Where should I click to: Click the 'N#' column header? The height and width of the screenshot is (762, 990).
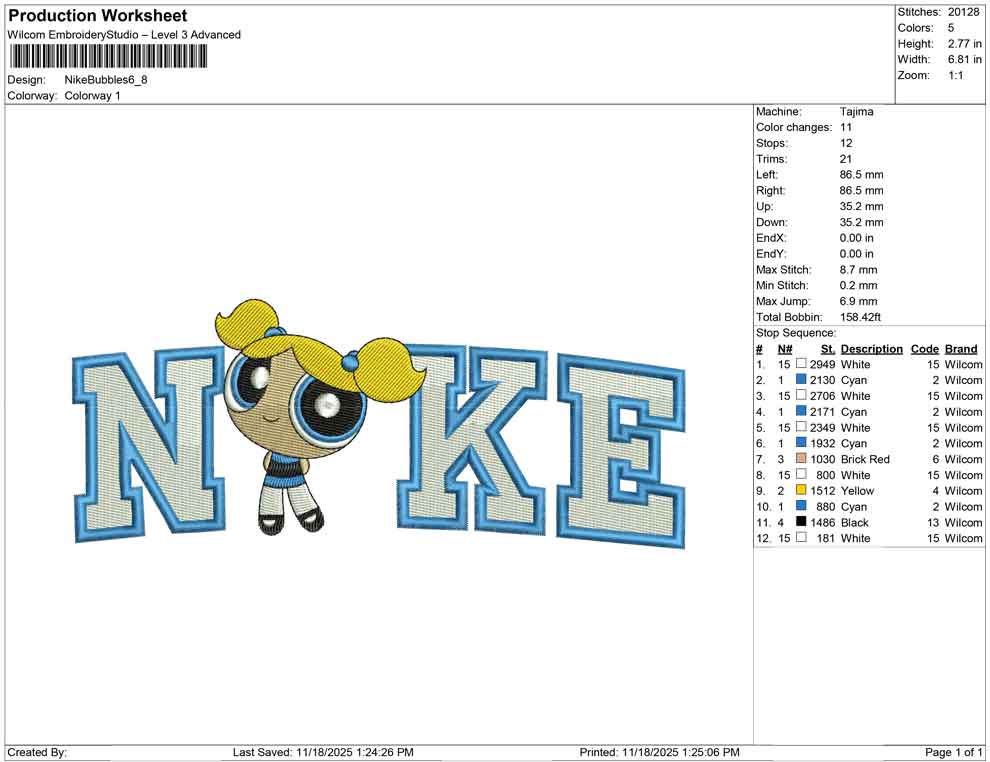(x=785, y=349)
